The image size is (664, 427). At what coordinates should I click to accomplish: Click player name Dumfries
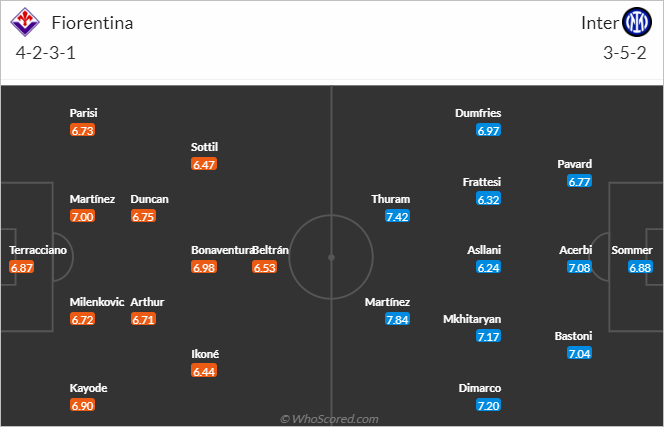(x=478, y=113)
